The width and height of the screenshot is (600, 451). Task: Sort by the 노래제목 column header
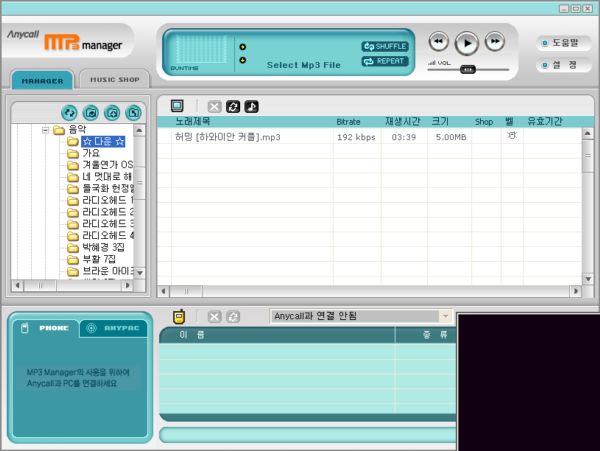(192, 122)
